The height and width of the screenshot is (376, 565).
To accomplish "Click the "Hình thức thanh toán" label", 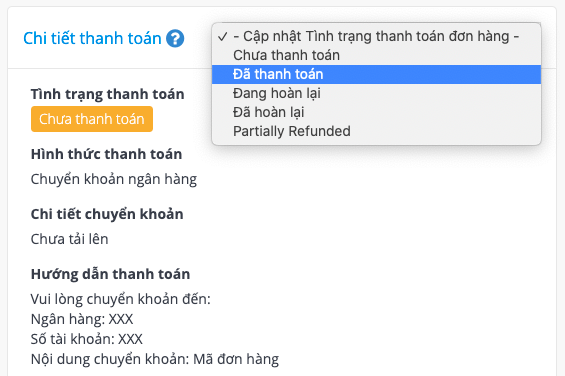I will tap(106, 154).
